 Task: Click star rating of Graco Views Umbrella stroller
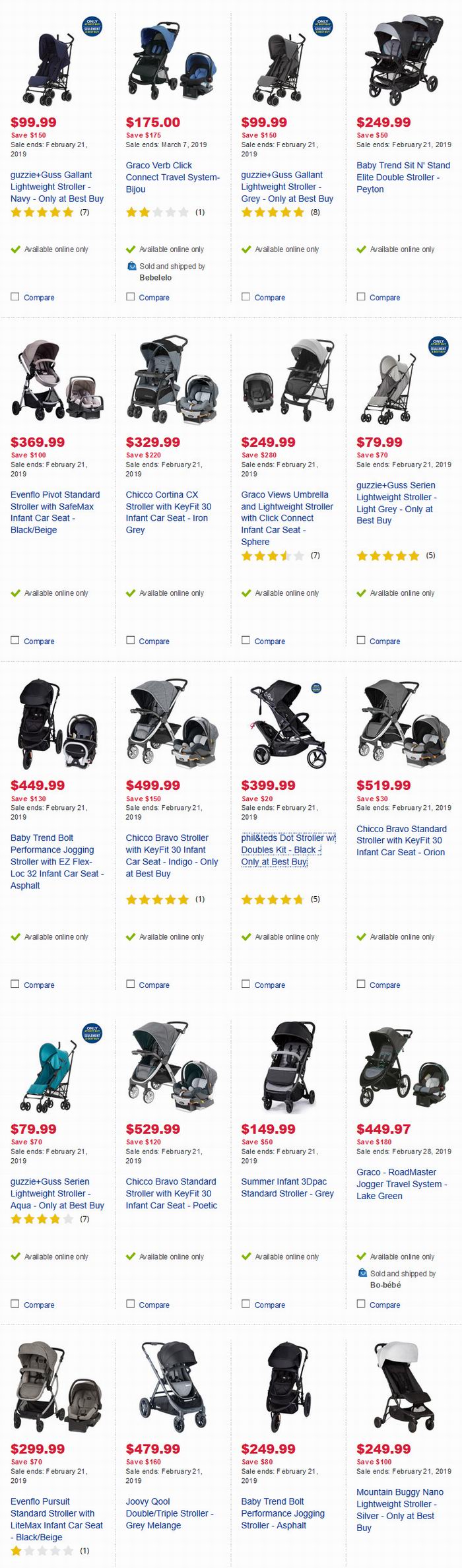(x=273, y=556)
